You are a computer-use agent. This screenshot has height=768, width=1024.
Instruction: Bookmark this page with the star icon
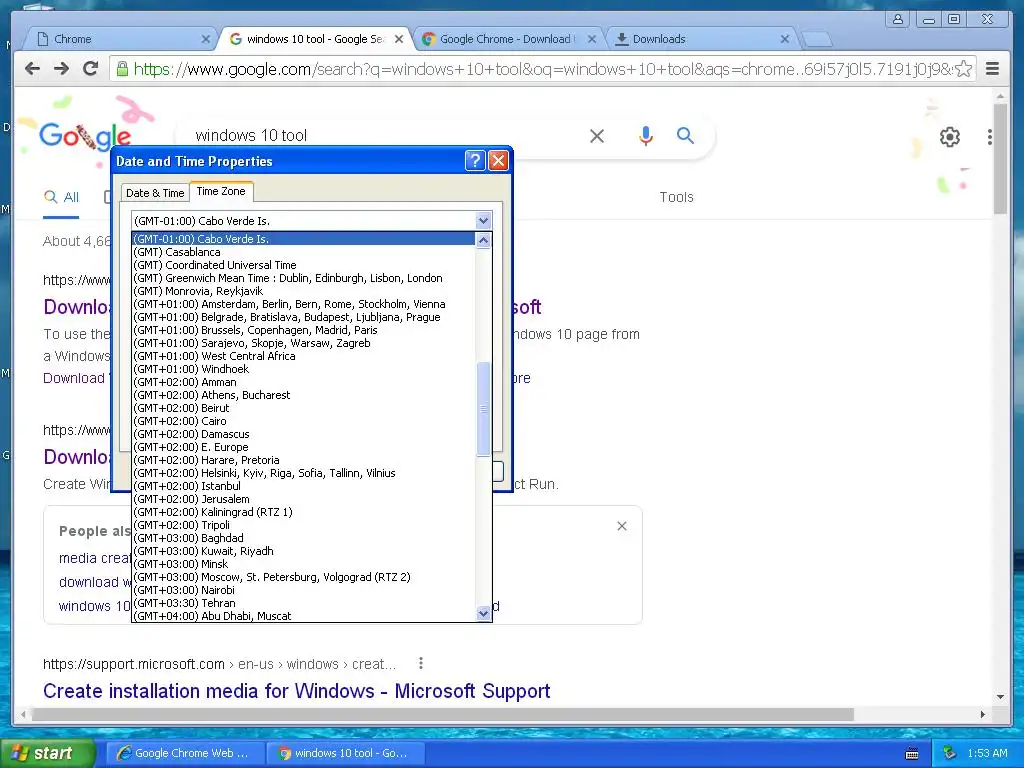(963, 69)
